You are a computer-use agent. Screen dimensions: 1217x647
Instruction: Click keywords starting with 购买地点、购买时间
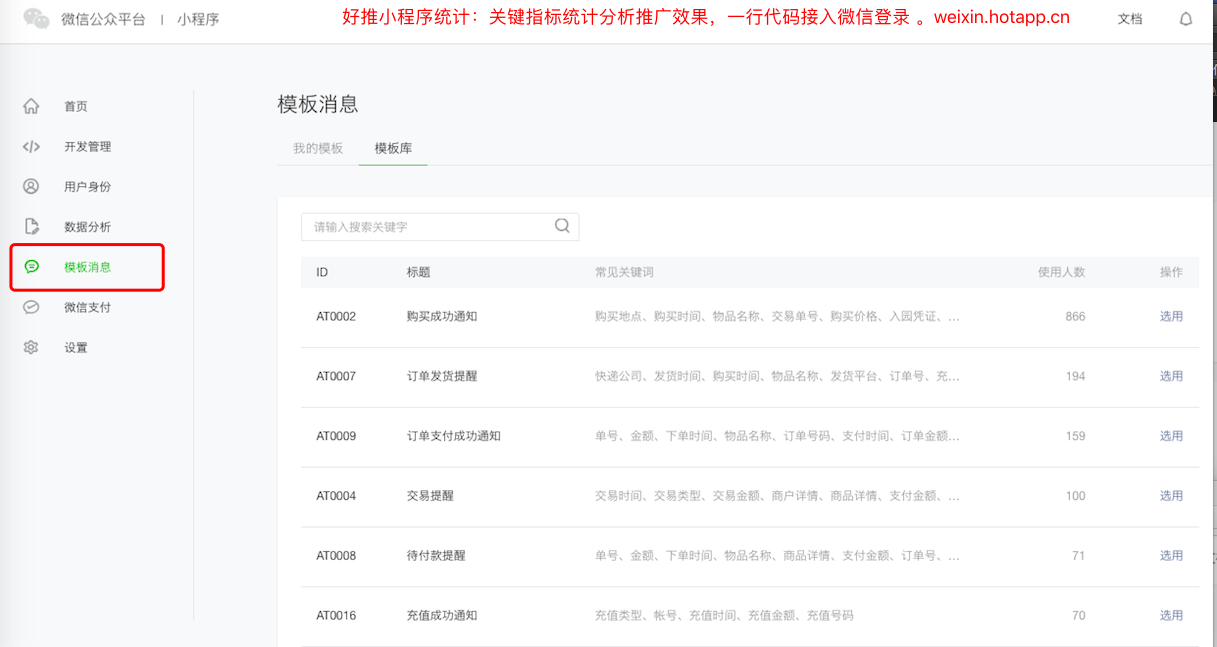pyautogui.click(x=777, y=316)
